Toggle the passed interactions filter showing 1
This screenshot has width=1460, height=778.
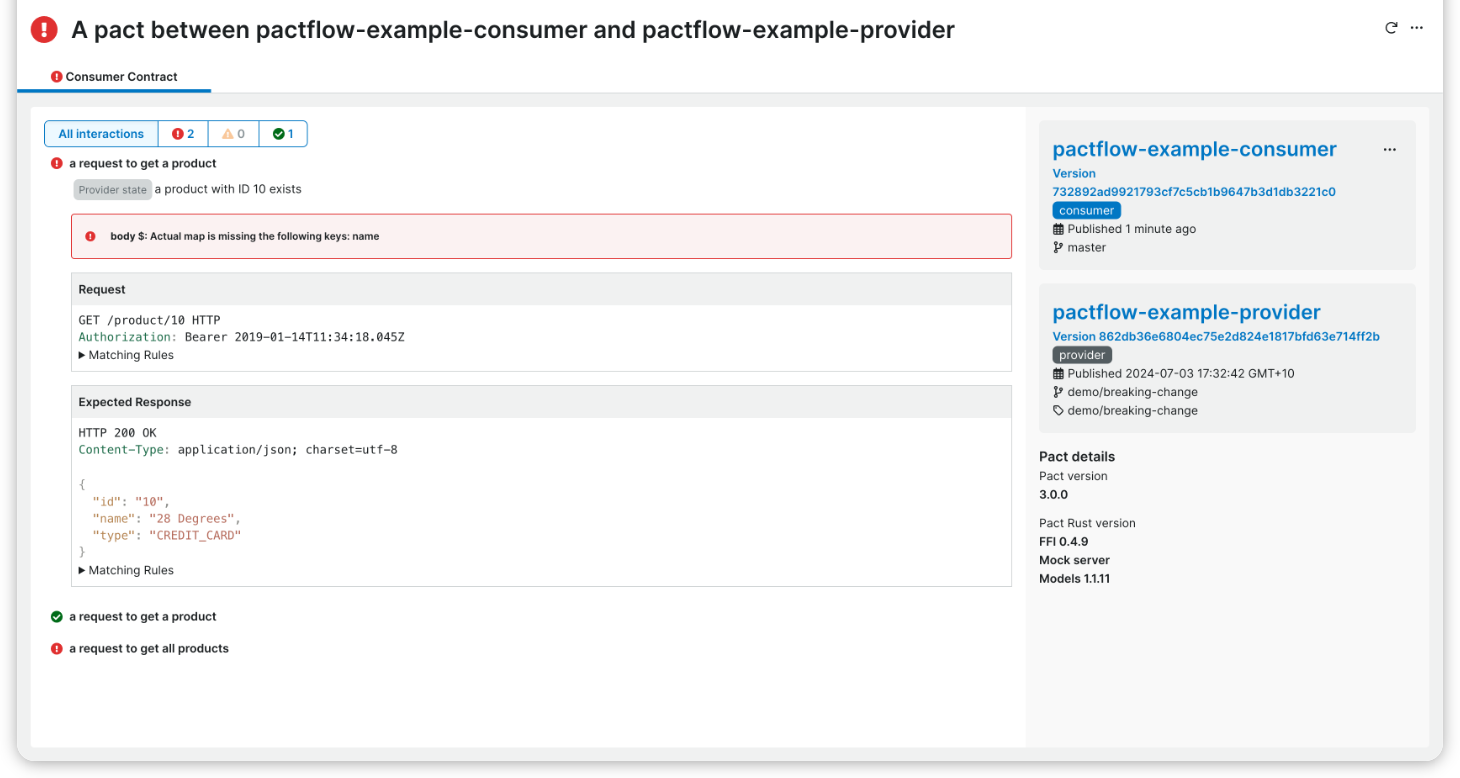coord(283,133)
